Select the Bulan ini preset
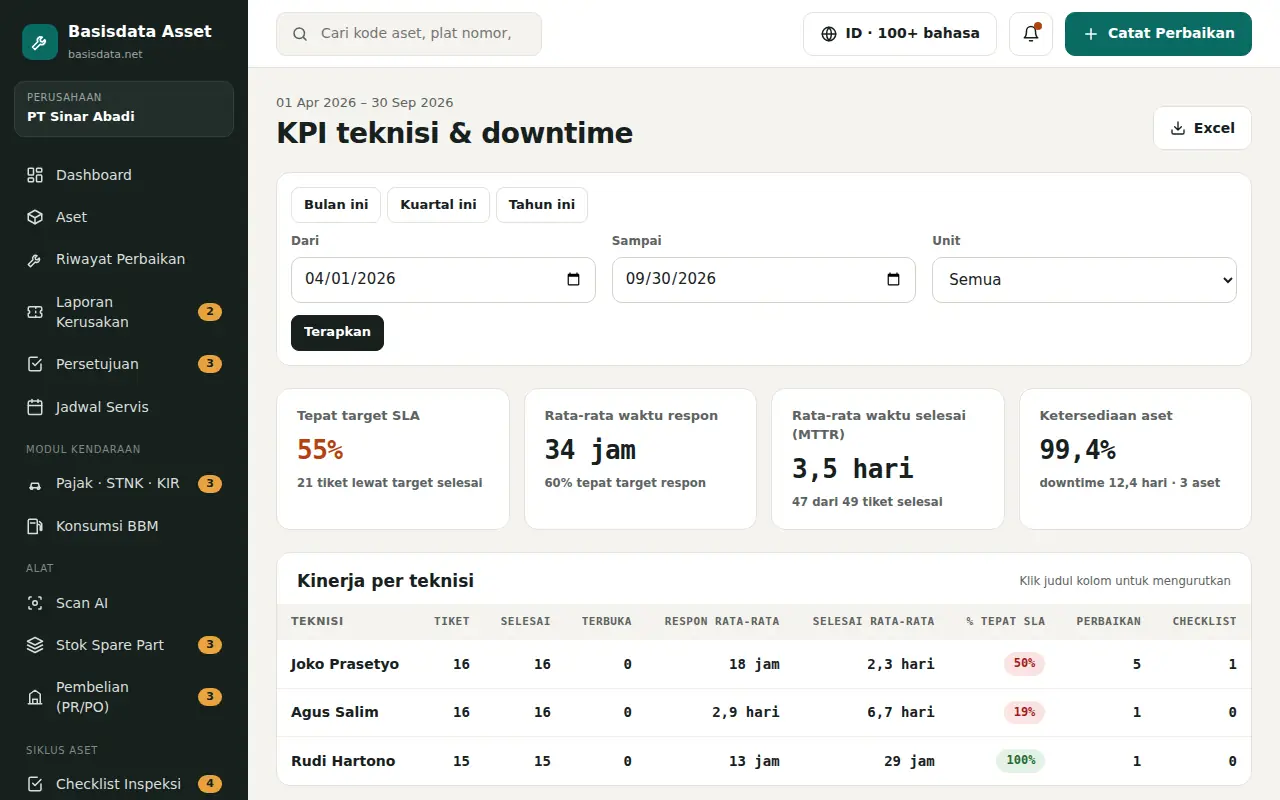 336,205
